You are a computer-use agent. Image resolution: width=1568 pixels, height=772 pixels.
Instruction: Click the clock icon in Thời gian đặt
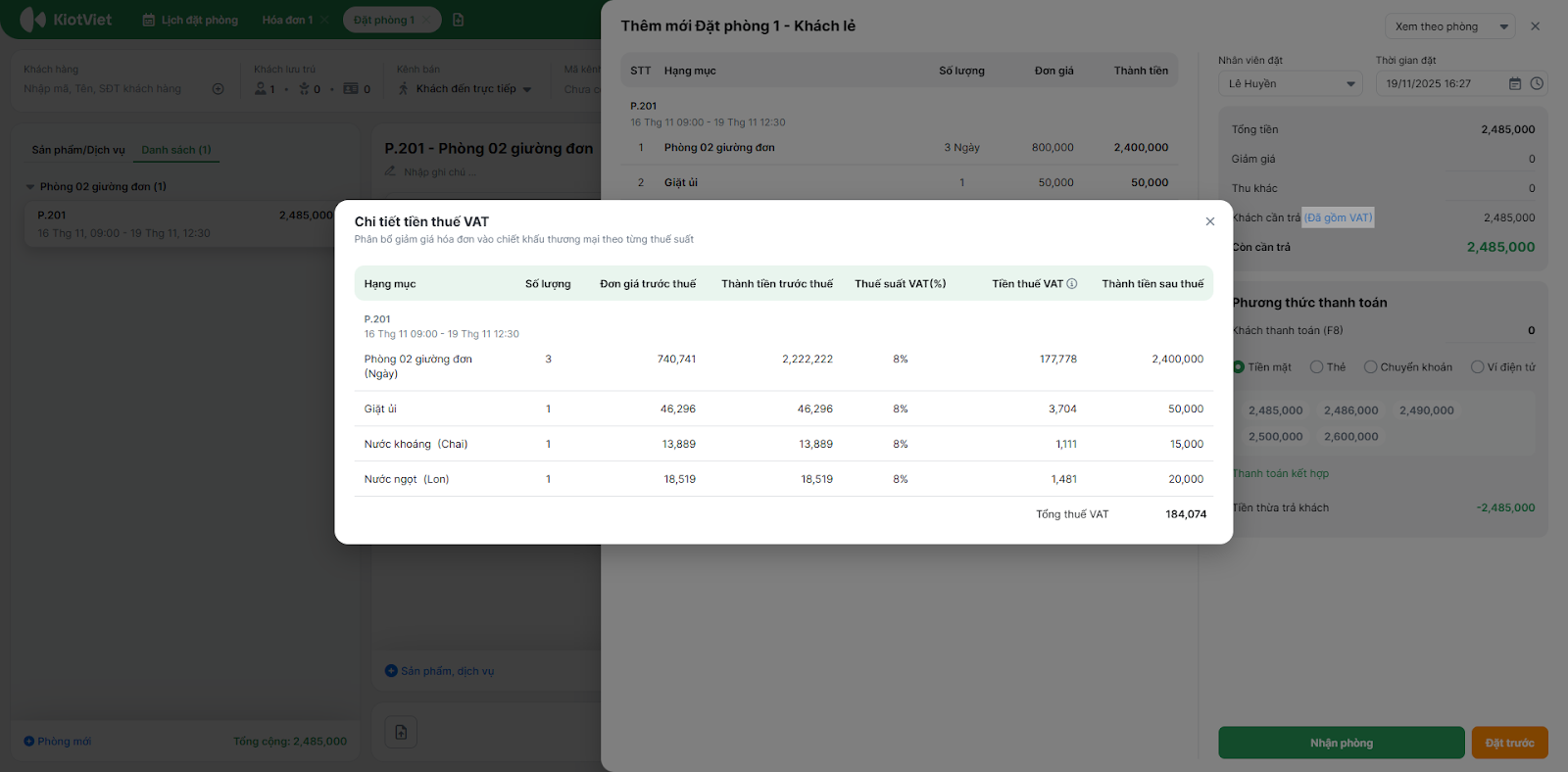[x=1537, y=84]
